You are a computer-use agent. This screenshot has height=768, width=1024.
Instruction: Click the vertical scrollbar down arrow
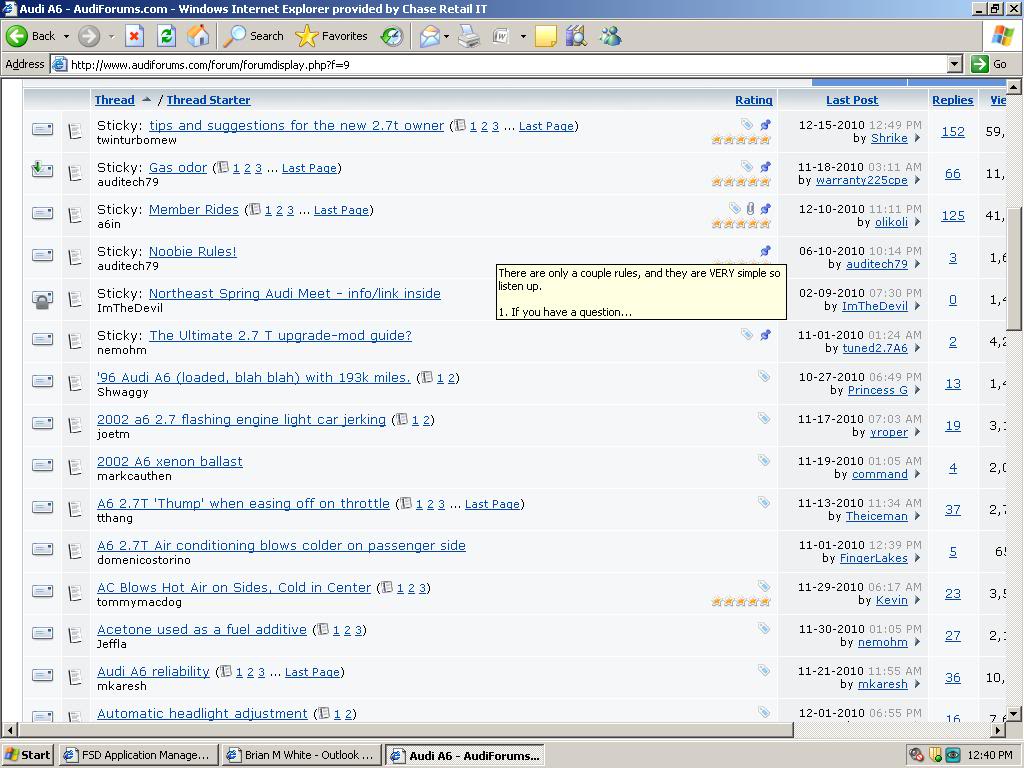point(1014,714)
